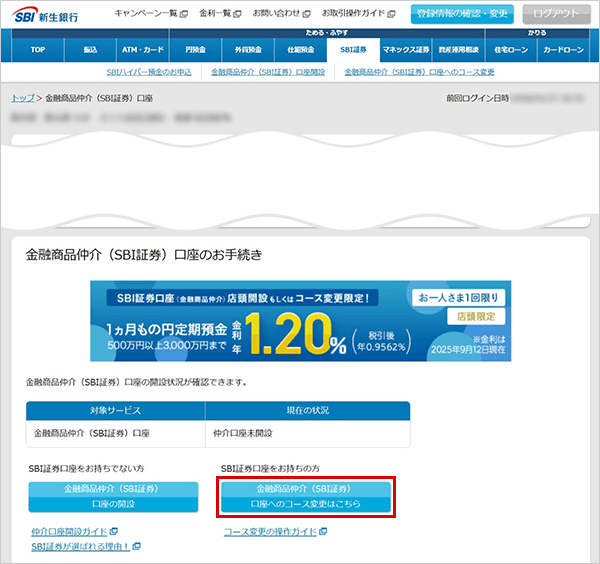Click the 金融商品仲介（SBI証券）口座の開設 button
The image size is (600, 564).
pos(113,497)
